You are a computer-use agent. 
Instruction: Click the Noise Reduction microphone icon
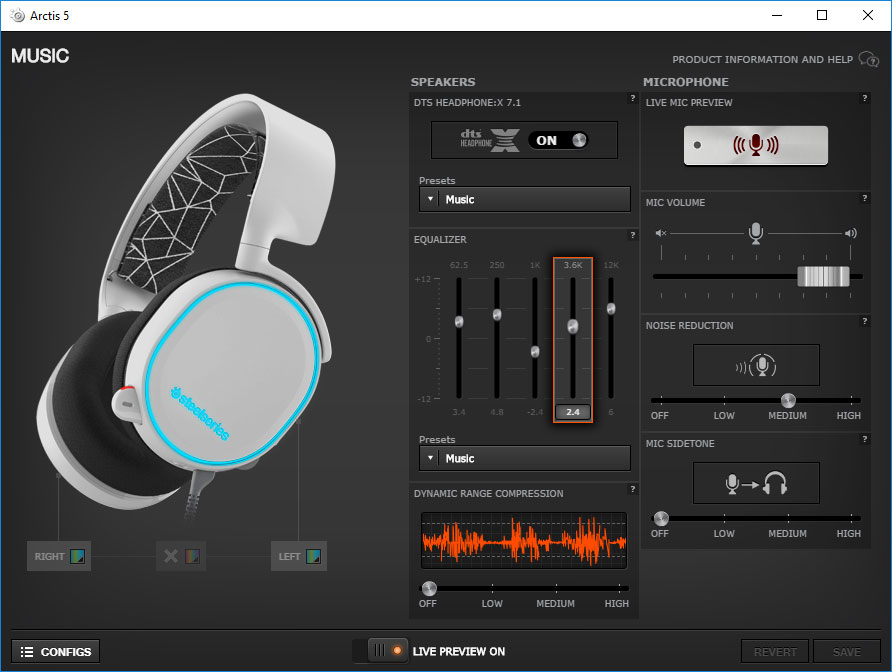click(755, 364)
